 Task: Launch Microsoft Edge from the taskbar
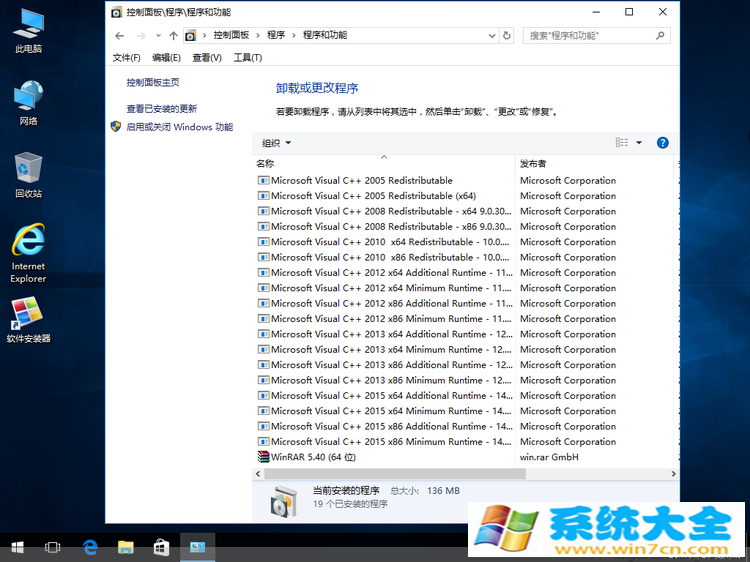pos(90,547)
